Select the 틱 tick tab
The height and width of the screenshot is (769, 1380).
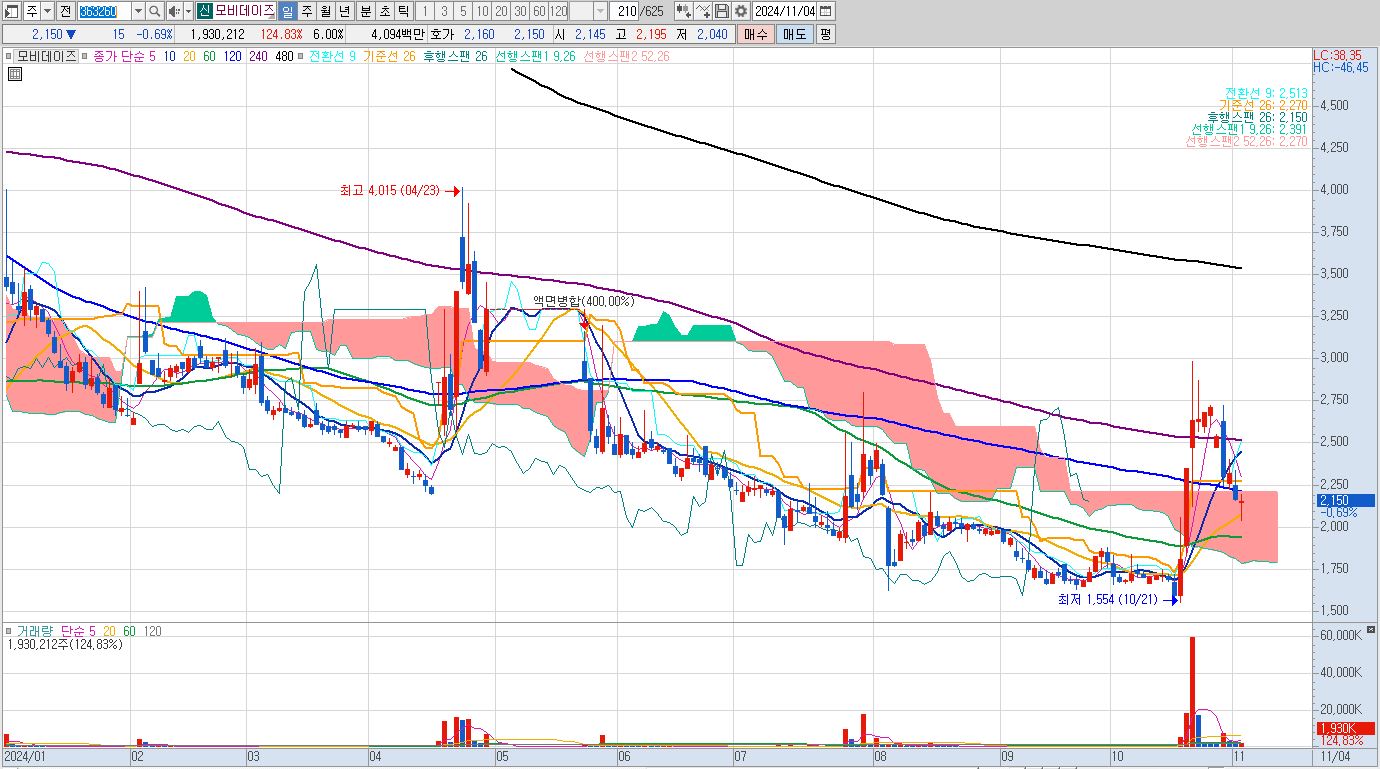point(402,12)
